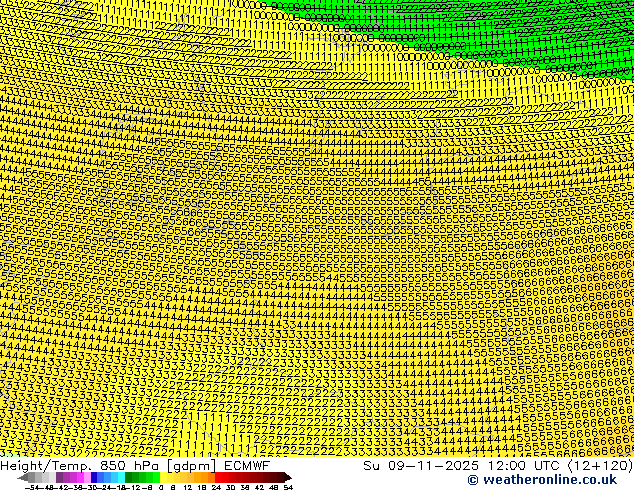The height and width of the screenshot is (490, 634).
Task: Click the '48' legend scale label
Action: (x=274, y=487)
